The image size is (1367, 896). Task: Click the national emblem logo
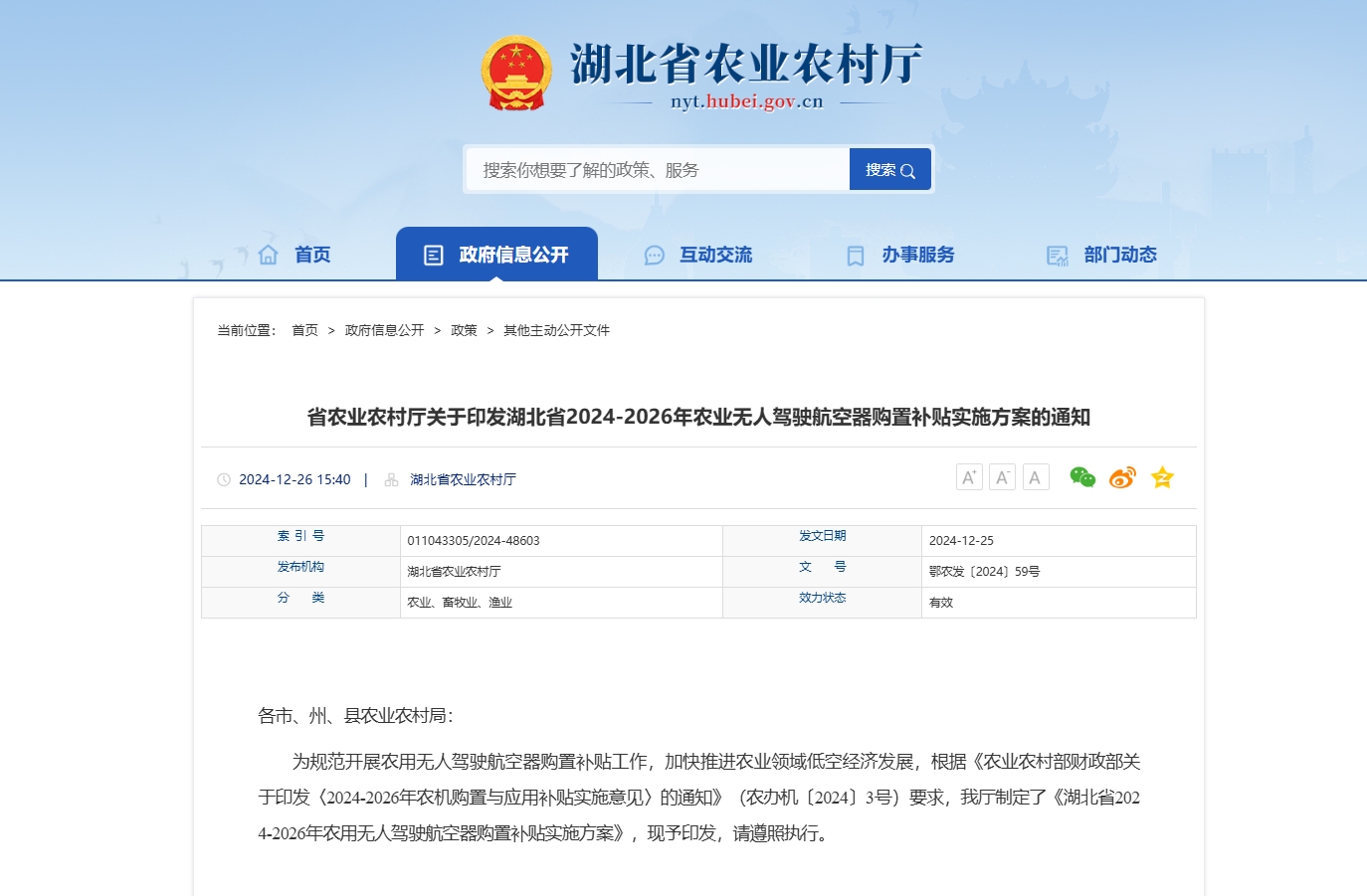pos(515,74)
